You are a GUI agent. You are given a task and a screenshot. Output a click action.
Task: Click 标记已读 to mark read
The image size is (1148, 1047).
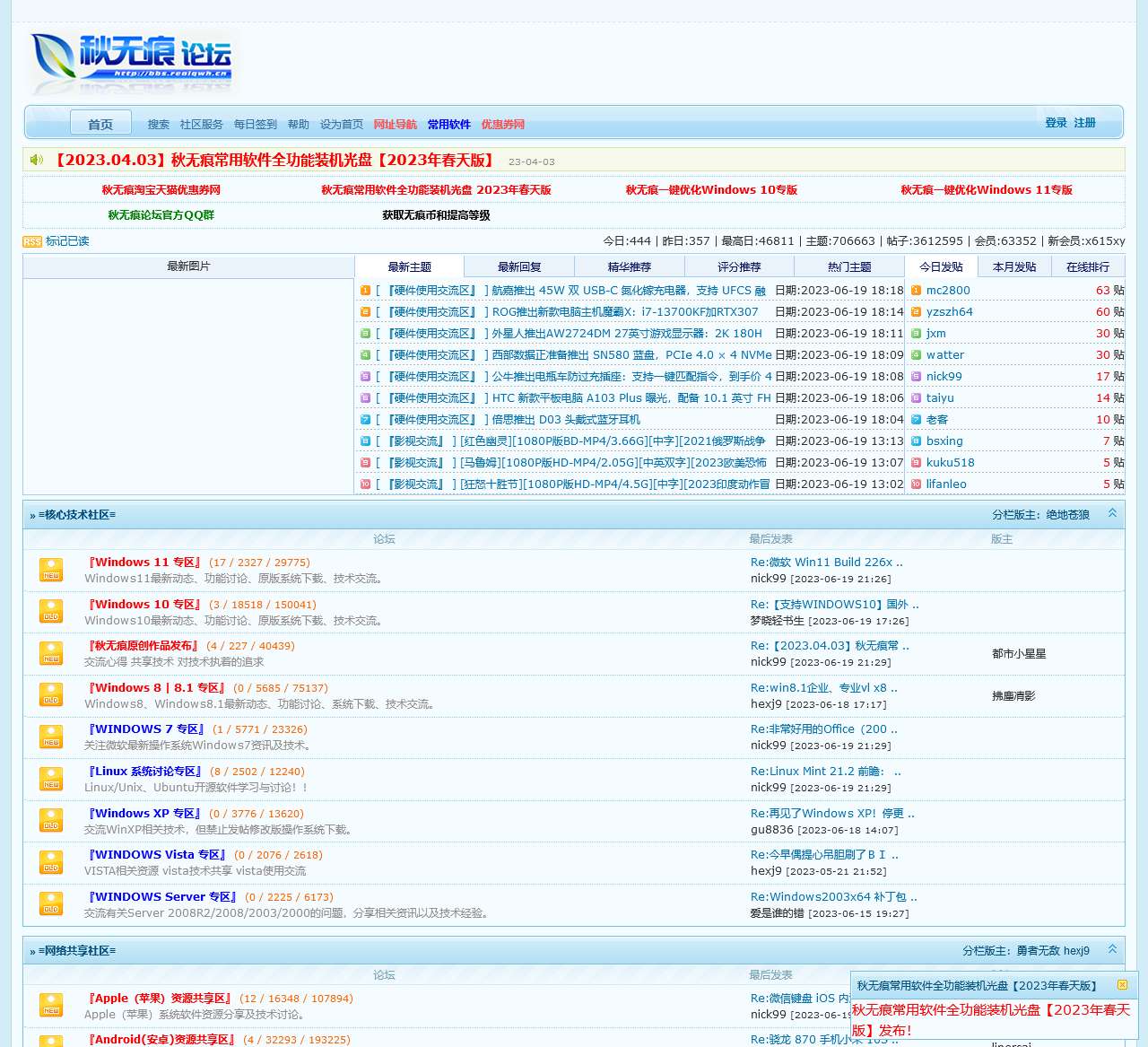click(67, 241)
